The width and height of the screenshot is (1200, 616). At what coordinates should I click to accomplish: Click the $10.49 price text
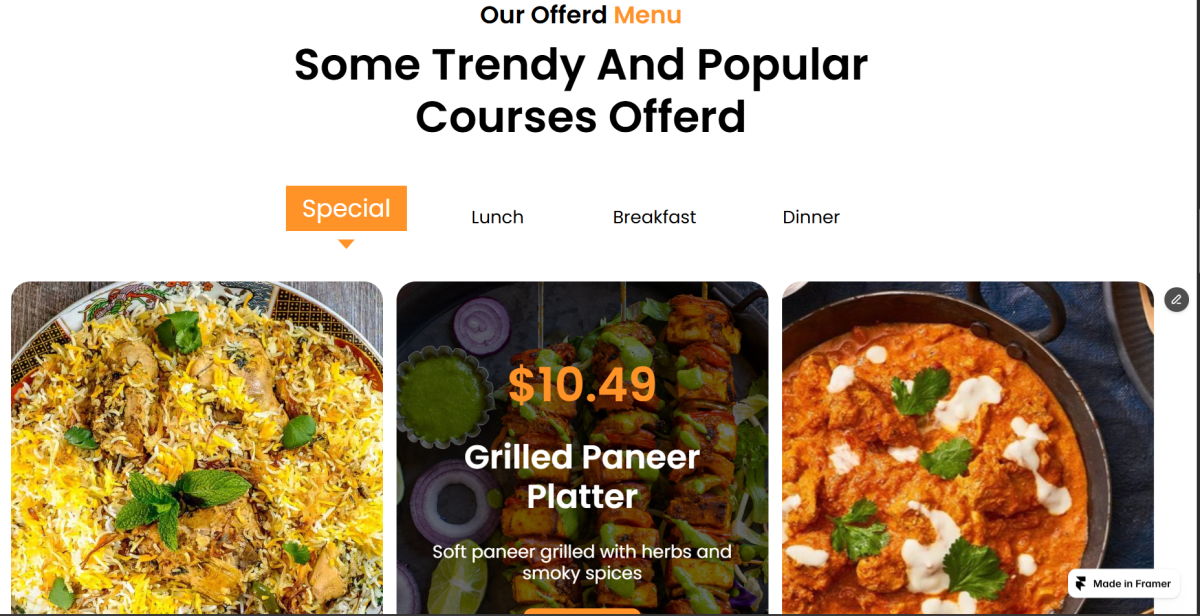[582, 384]
